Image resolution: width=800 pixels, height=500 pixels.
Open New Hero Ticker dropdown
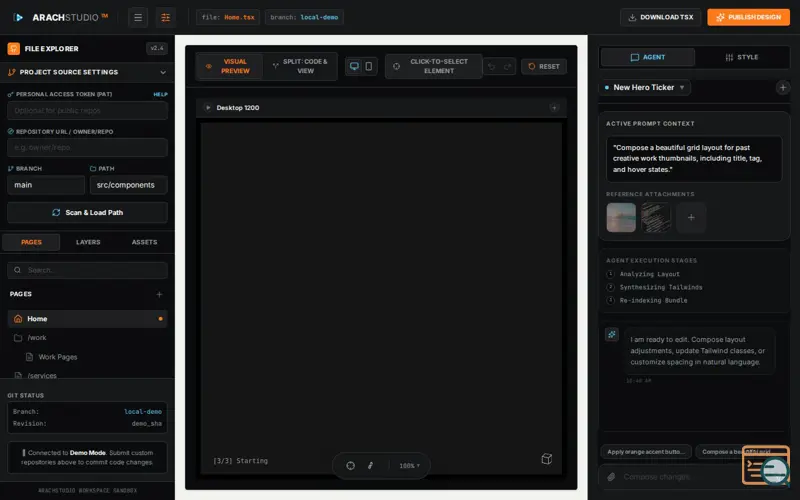(x=645, y=87)
